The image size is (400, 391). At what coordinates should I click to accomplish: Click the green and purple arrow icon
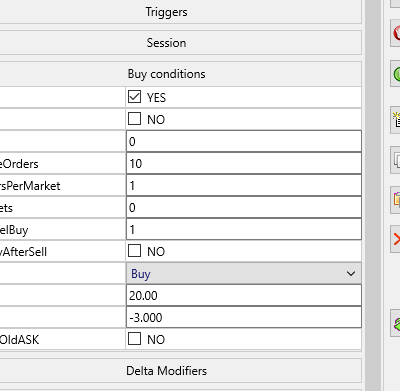click(396, 323)
